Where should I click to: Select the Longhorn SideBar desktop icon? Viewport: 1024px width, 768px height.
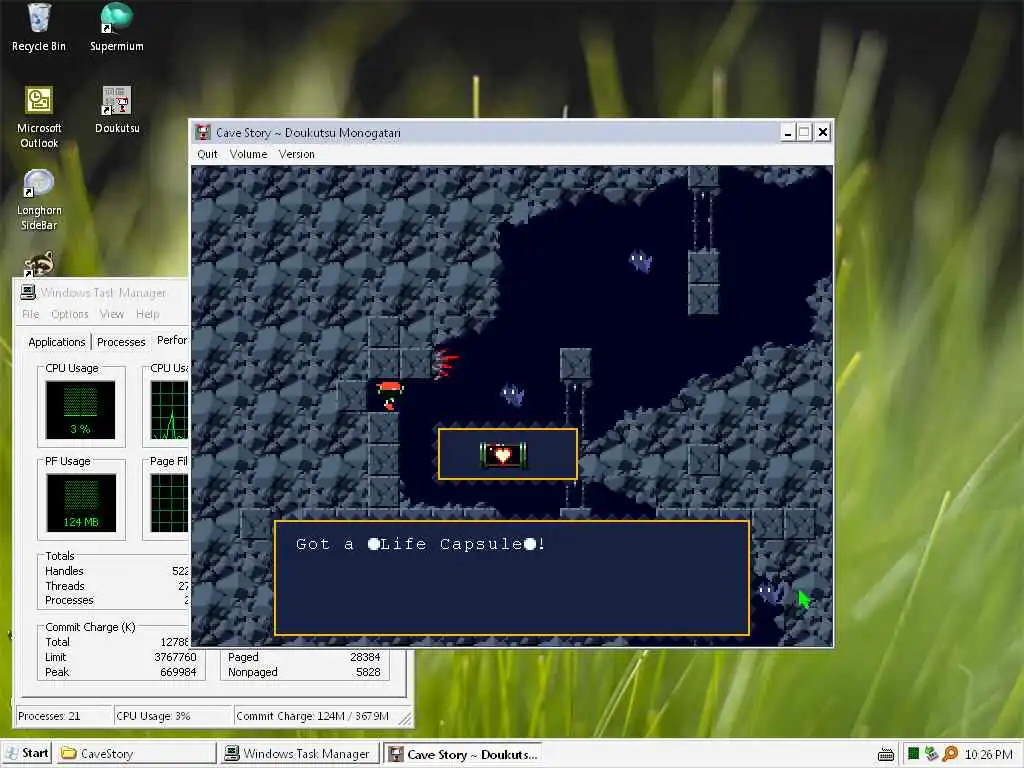pos(39,200)
